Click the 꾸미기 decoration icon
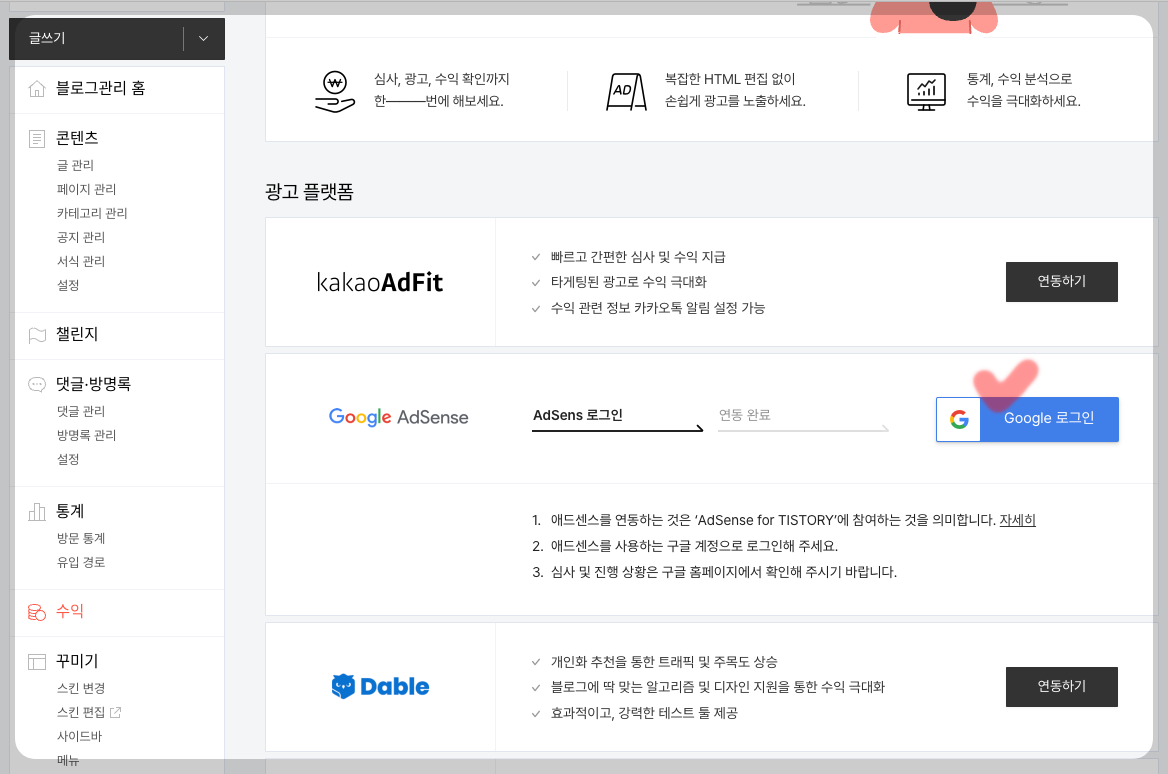Image resolution: width=1168 pixels, height=774 pixels. (x=39, y=660)
